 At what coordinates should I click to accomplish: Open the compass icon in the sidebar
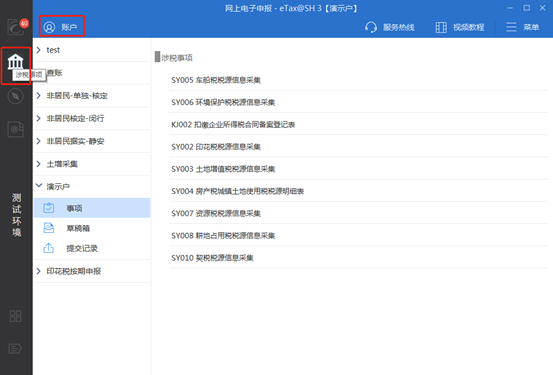[x=16, y=96]
